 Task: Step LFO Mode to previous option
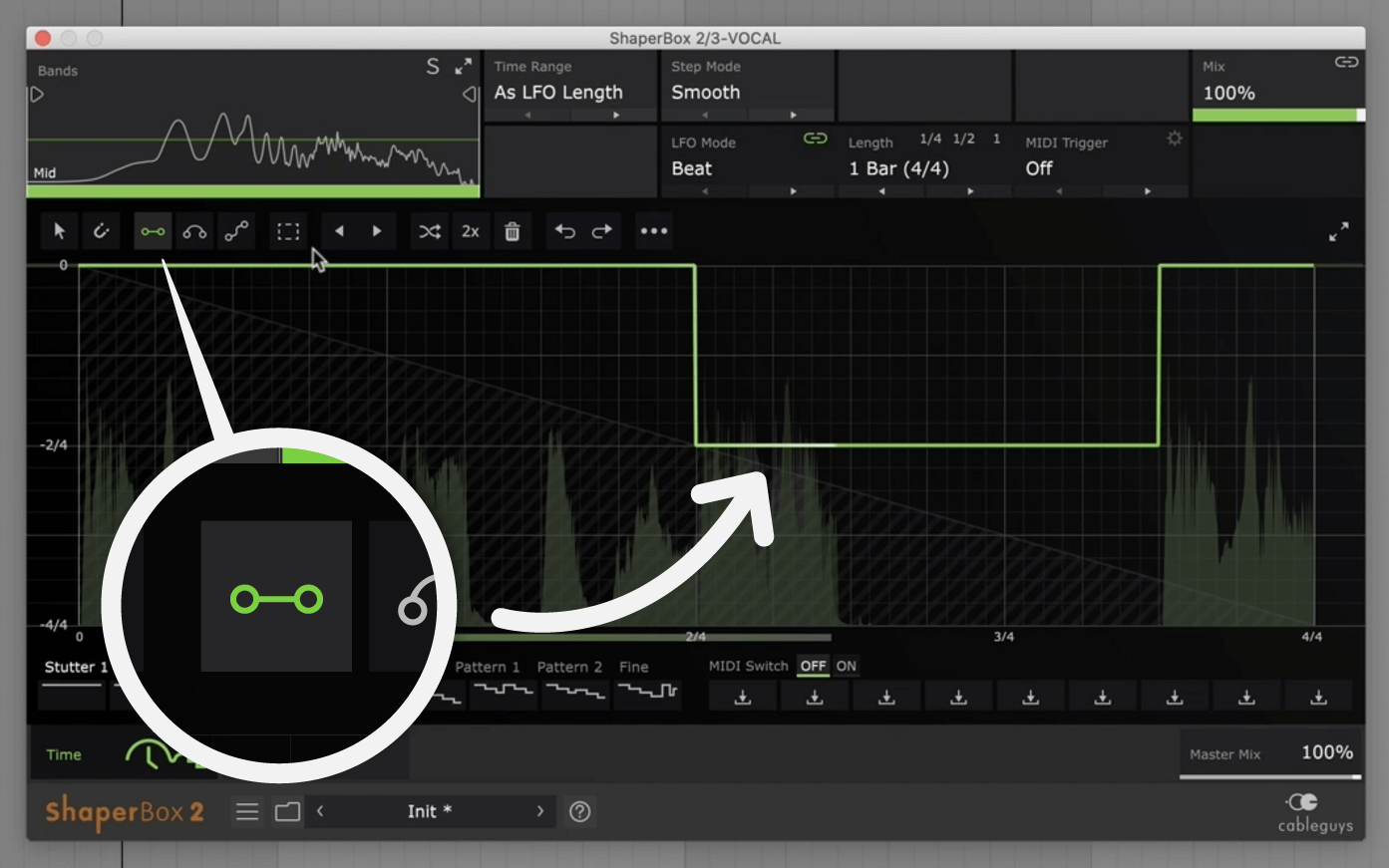(705, 191)
